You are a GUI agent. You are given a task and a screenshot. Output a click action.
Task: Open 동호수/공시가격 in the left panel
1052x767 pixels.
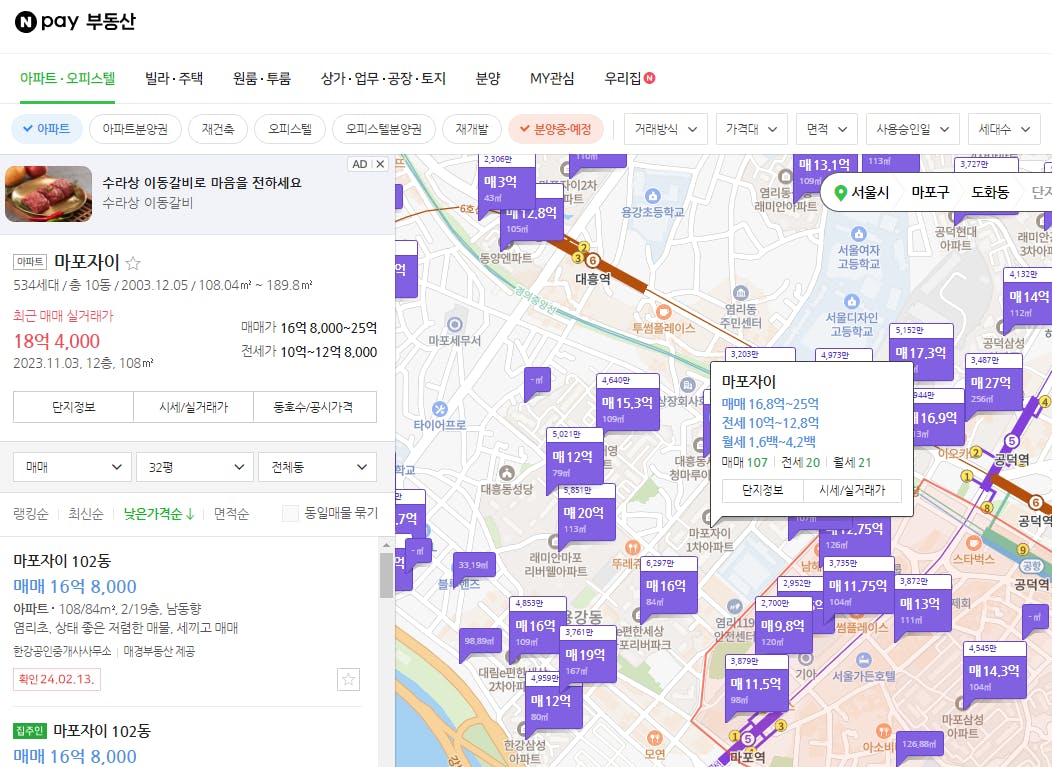point(315,407)
